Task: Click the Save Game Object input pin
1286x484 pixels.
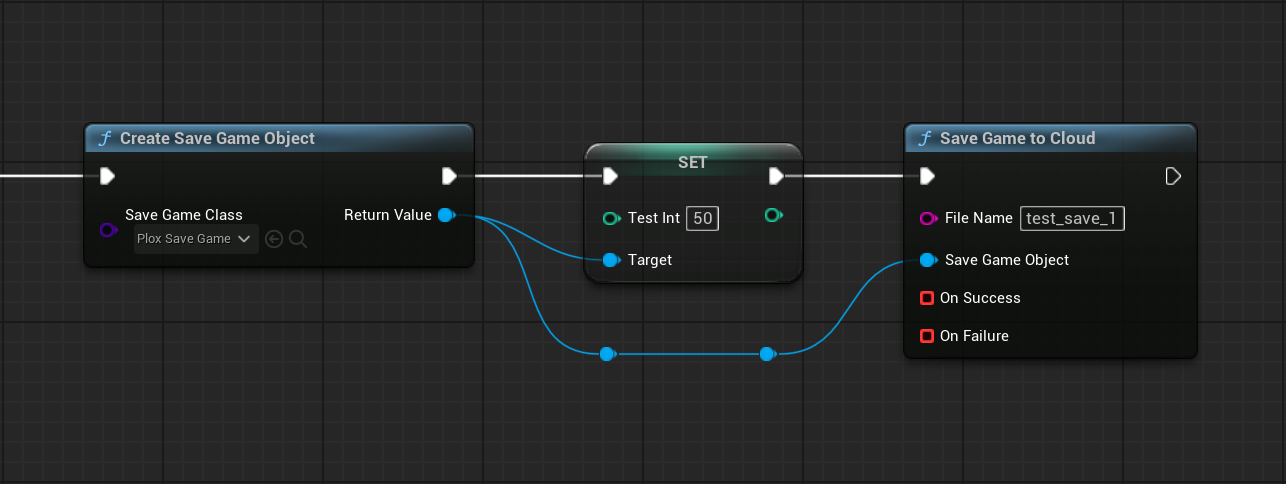Action: tap(927, 260)
